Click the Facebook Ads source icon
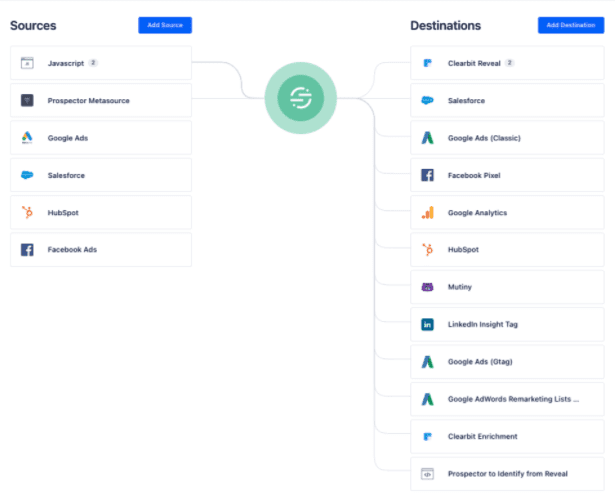615x500 pixels. point(27,249)
